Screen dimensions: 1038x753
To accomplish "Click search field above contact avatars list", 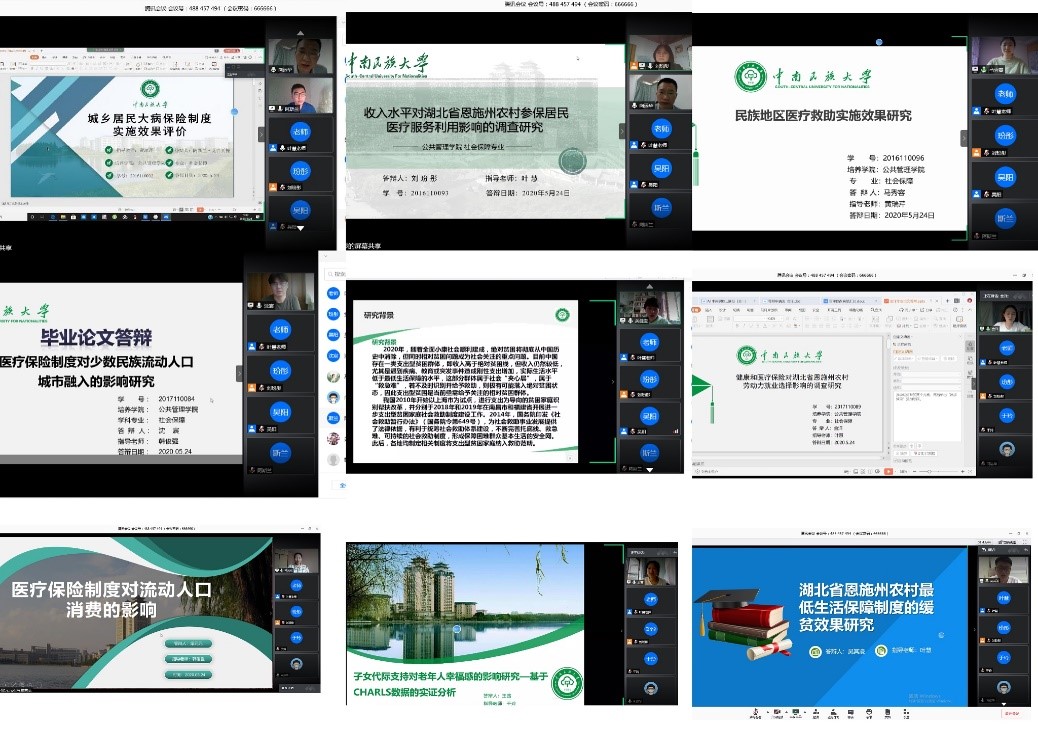I will (x=336, y=274).
